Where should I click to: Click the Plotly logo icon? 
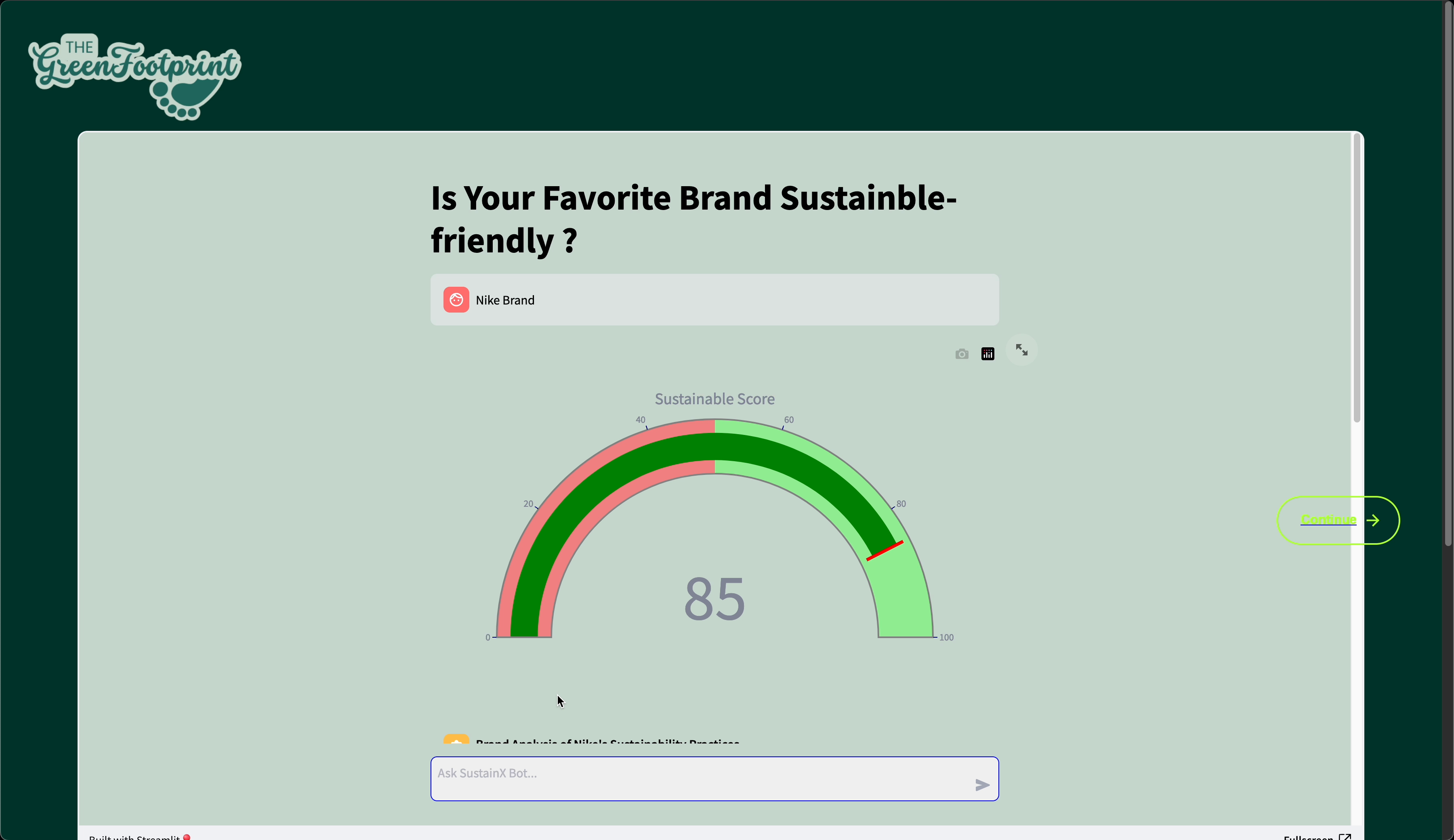[x=988, y=354]
